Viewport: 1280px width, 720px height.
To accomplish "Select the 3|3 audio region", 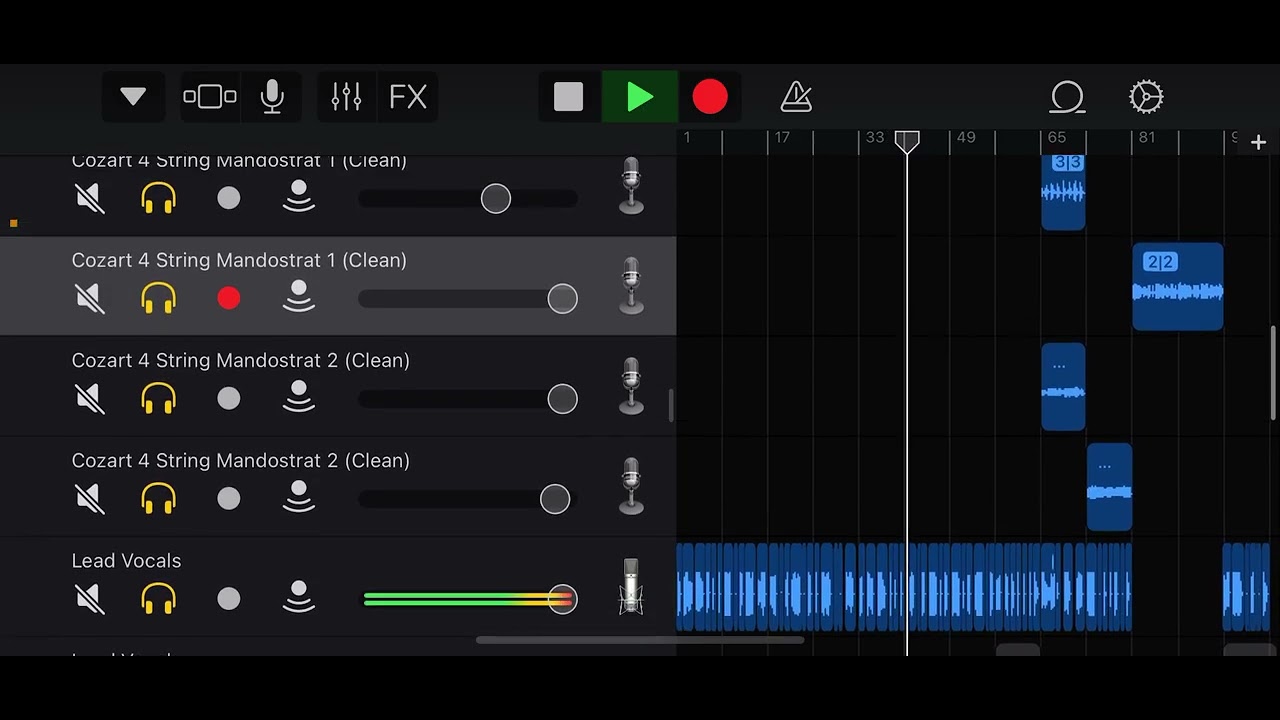I will (1063, 192).
